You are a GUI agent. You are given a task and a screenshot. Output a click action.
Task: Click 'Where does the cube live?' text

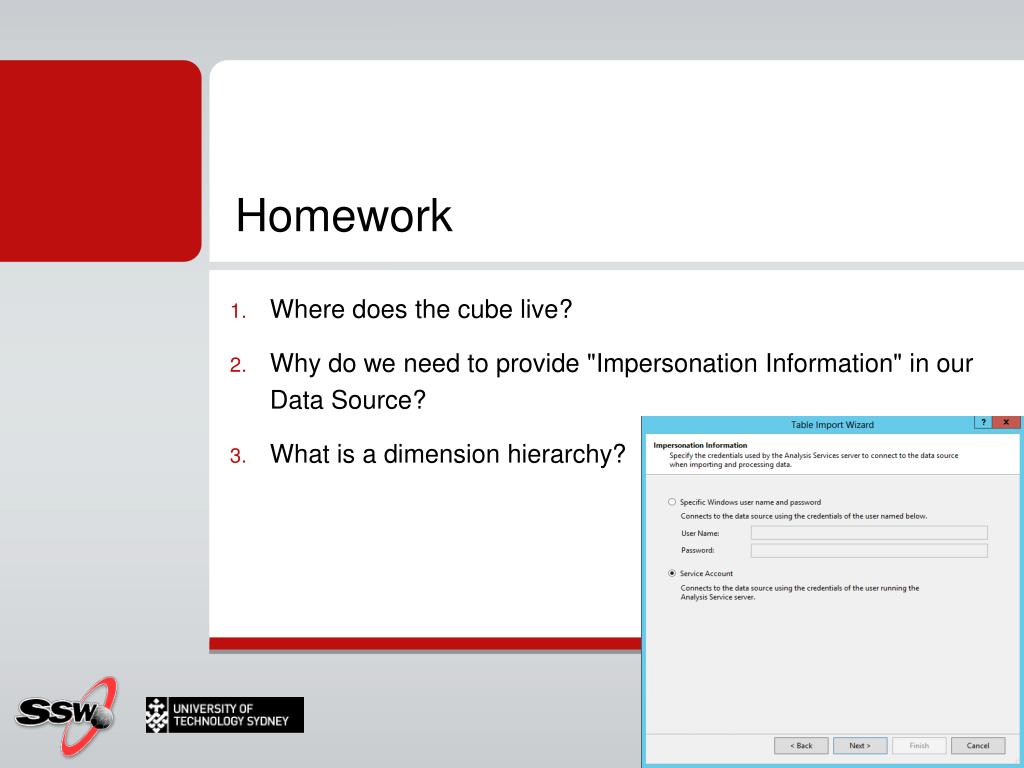coord(421,310)
